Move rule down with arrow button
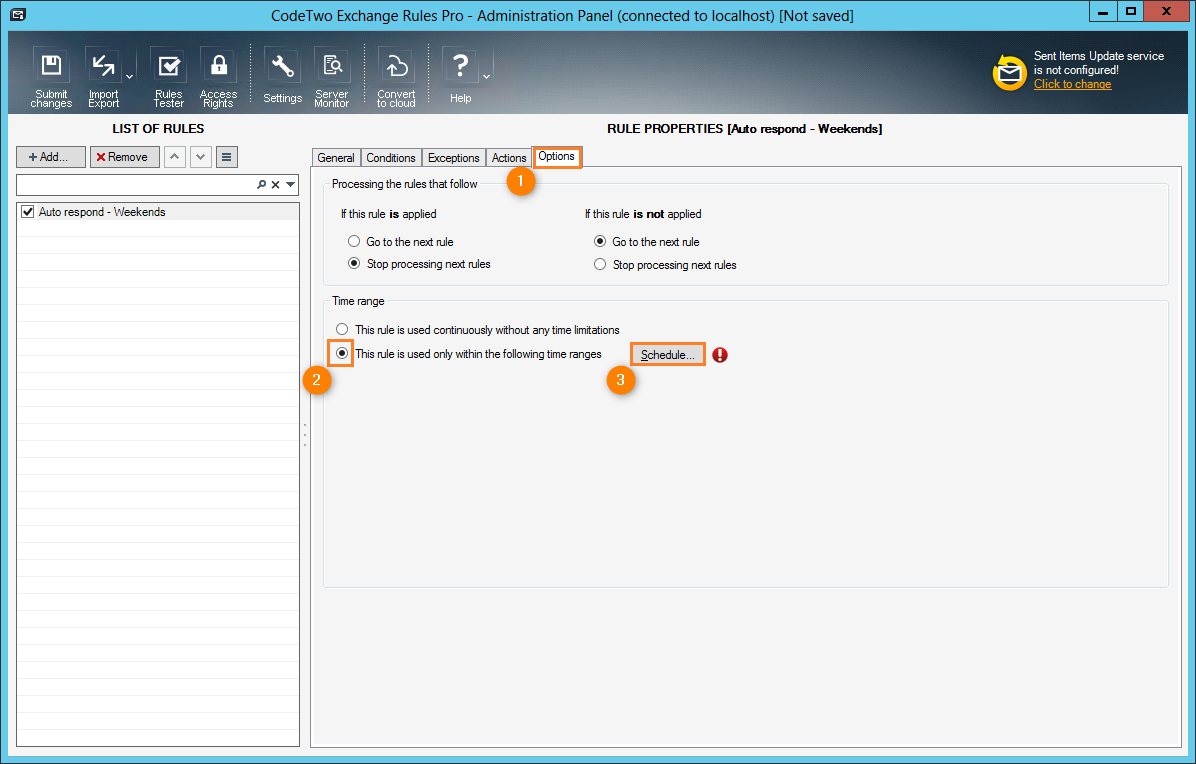 (x=201, y=157)
